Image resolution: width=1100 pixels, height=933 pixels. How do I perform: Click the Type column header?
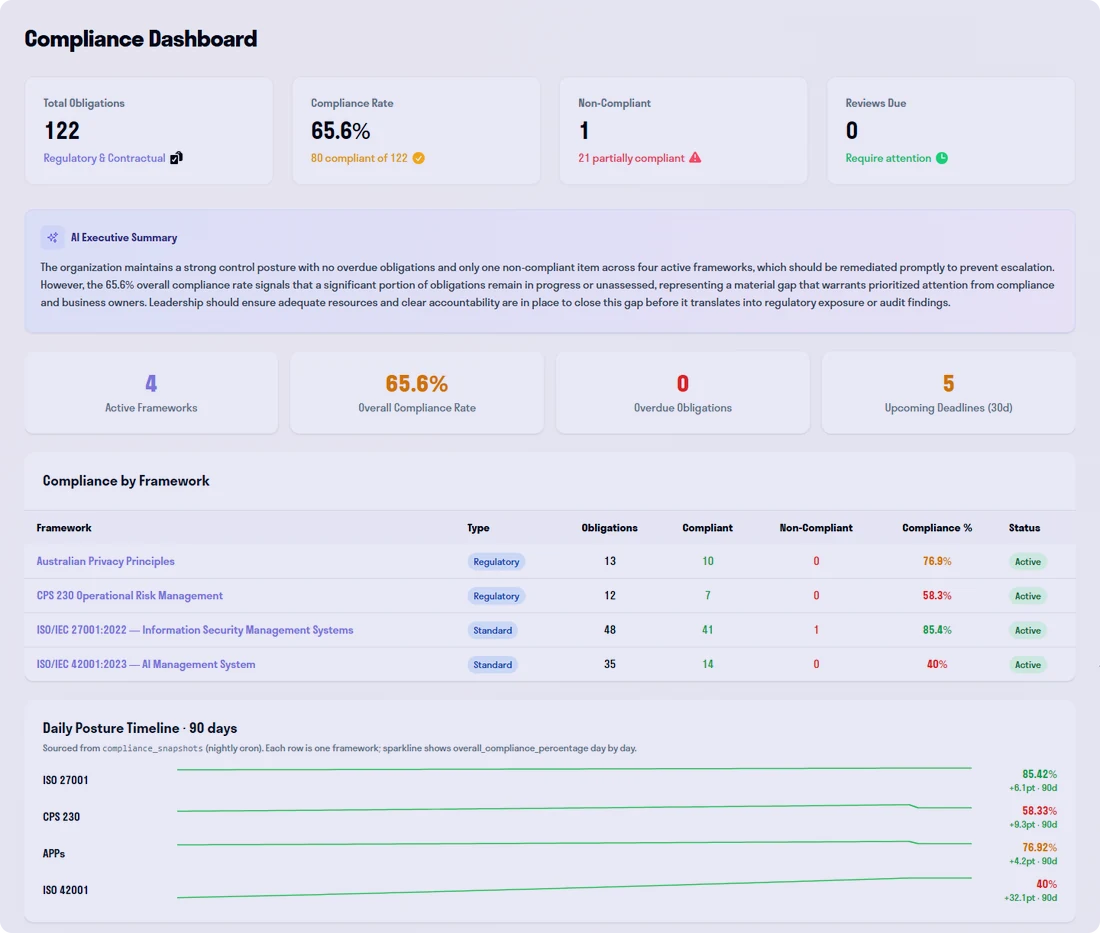tap(478, 528)
